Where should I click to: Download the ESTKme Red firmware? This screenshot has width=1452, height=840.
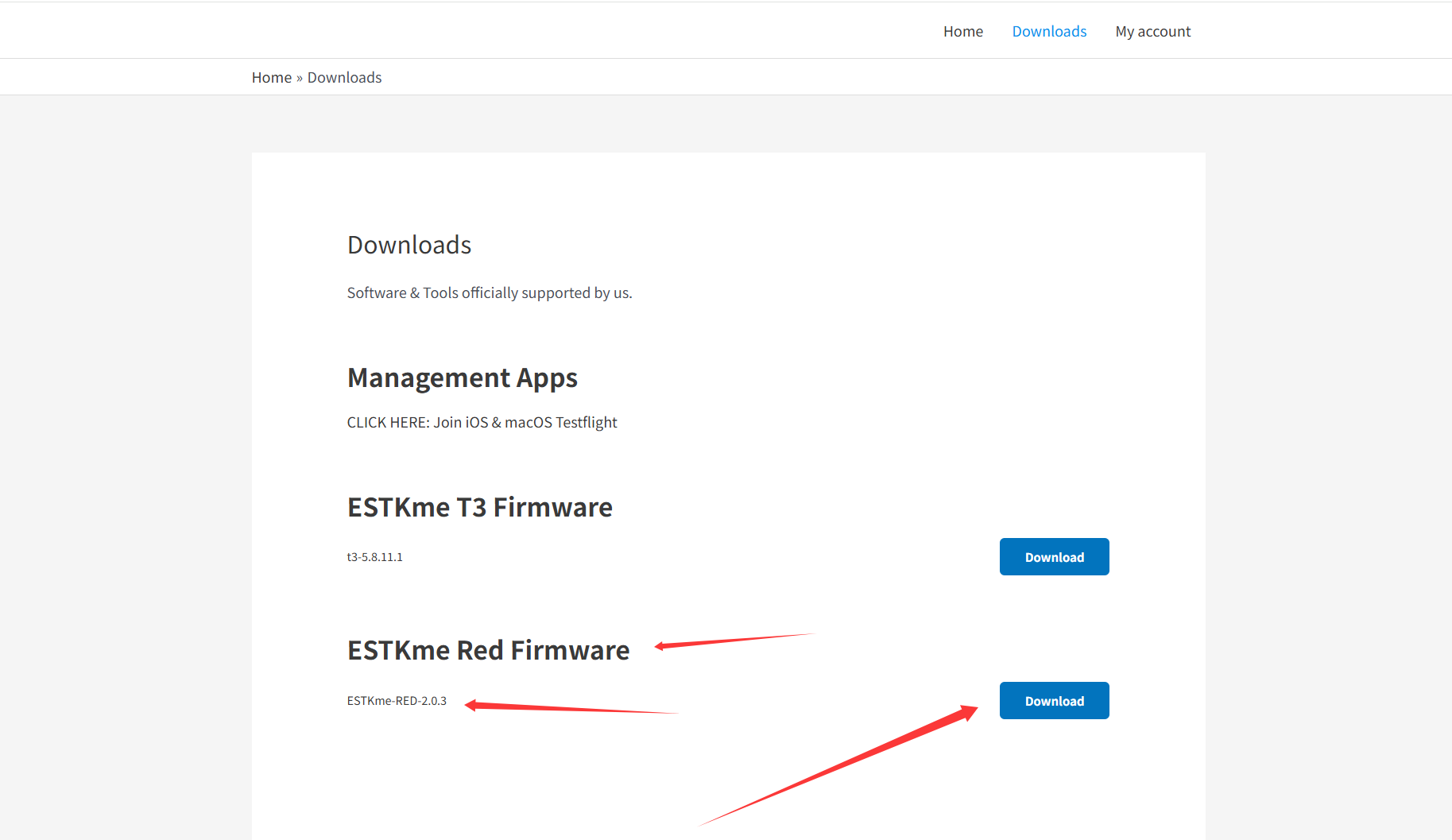pyautogui.click(x=1054, y=701)
